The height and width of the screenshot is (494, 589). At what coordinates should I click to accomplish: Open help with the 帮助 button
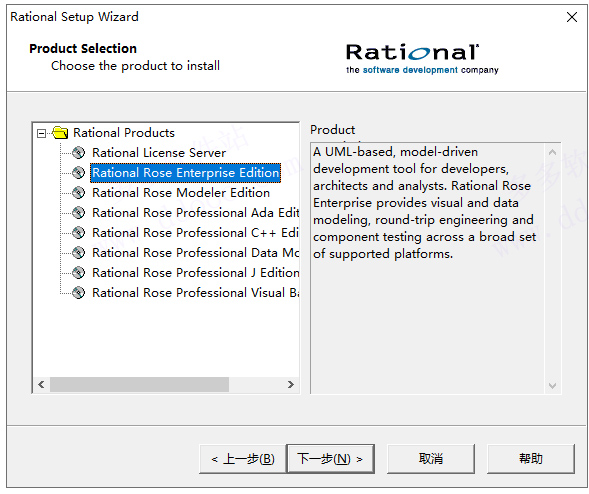531,459
